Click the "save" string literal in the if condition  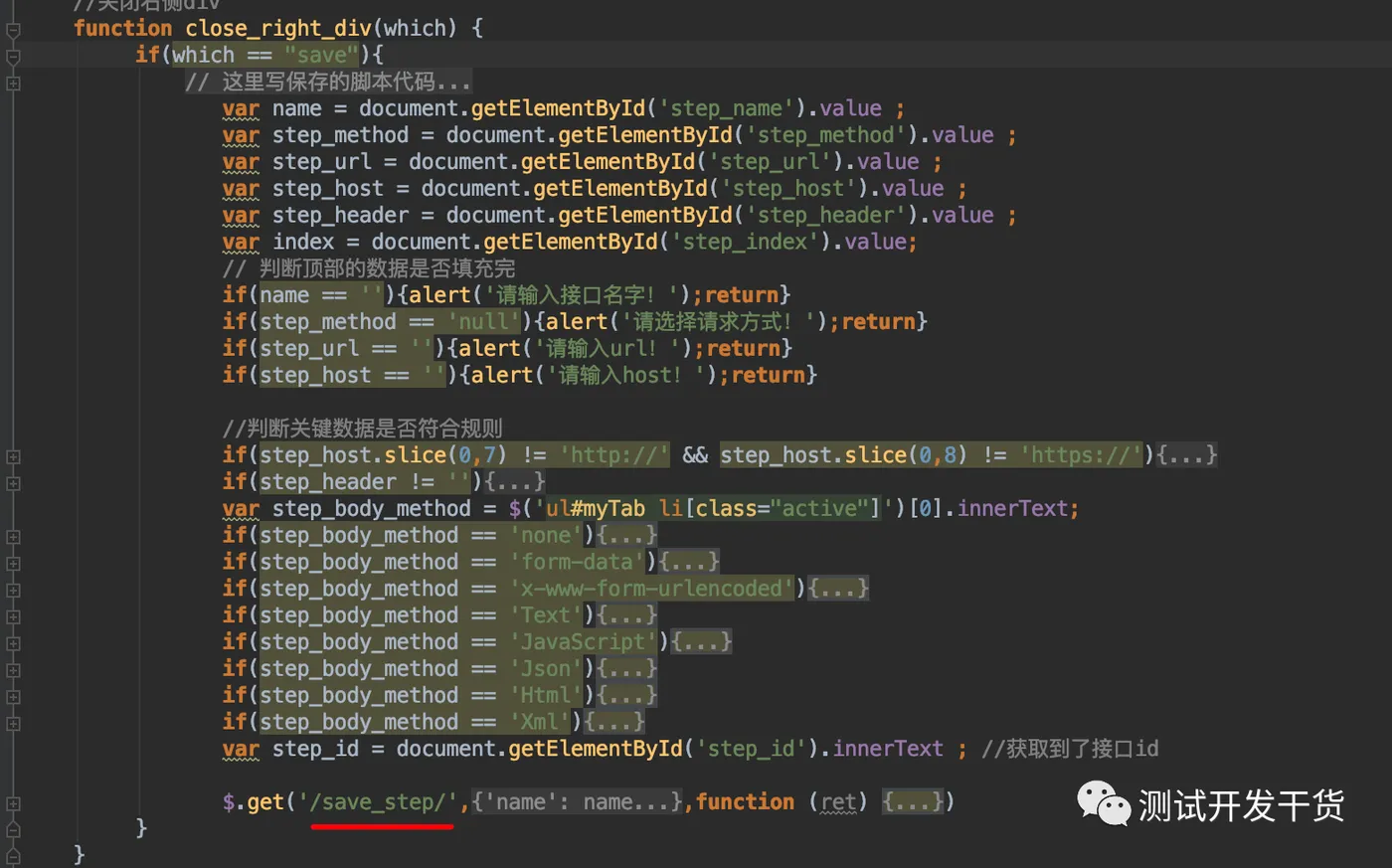(321, 55)
